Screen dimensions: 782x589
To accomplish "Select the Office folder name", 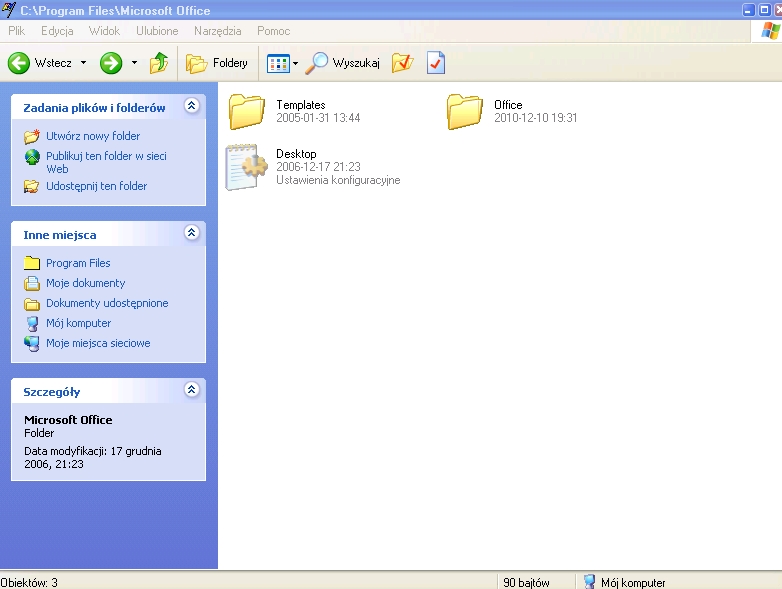I will click(508, 105).
